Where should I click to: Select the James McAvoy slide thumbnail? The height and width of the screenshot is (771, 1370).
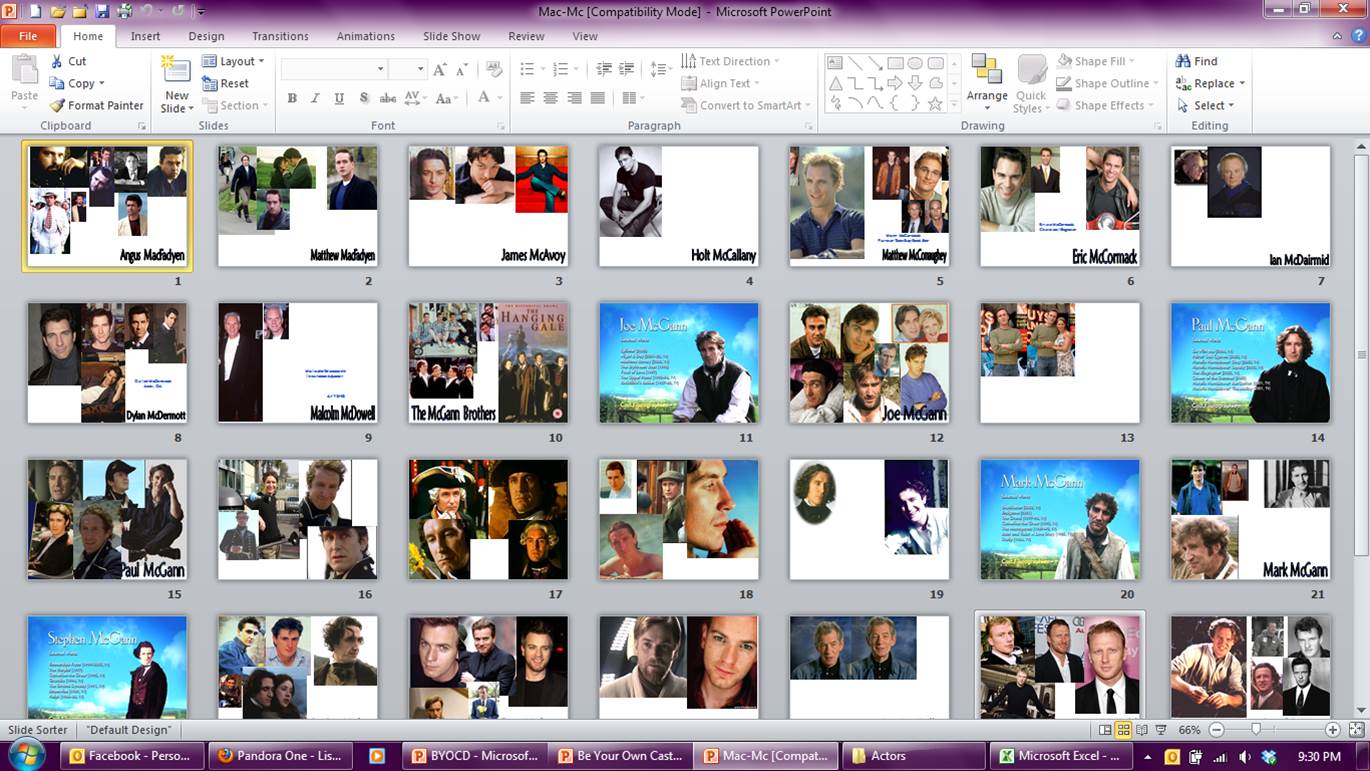coord(488,206)
